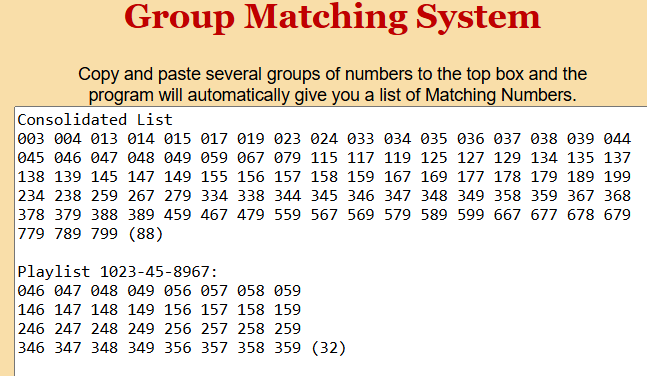Click number 046 in the playlist

(x=31, y=291)
